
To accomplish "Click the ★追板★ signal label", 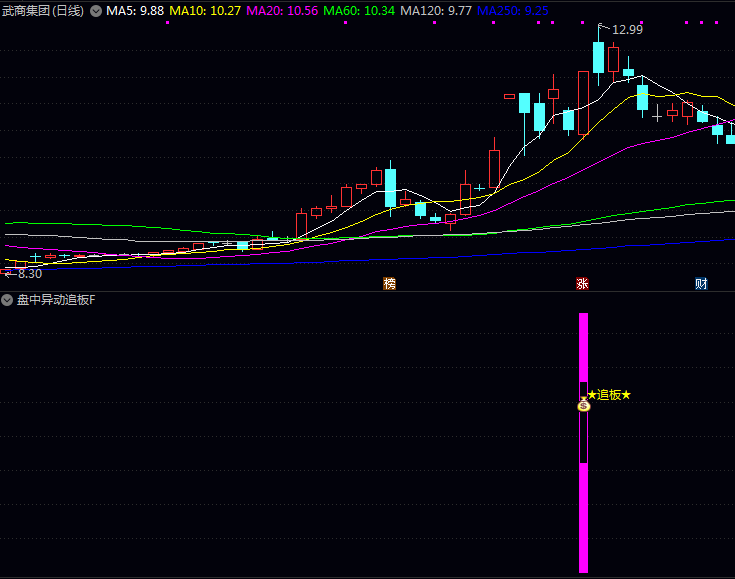I will tap(609, 395).
